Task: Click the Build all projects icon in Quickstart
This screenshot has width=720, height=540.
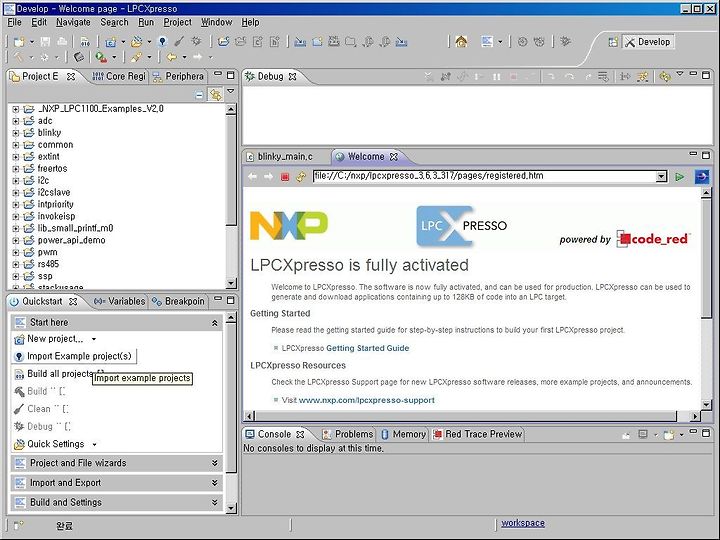Action: tap(19, 375)
